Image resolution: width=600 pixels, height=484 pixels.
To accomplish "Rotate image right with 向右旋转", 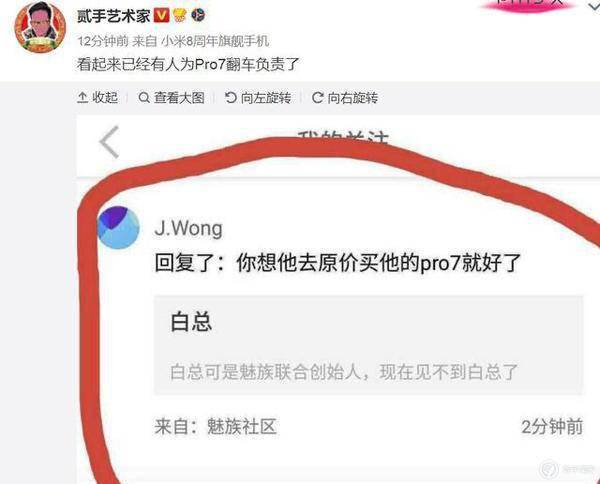I will click(345, 98).
